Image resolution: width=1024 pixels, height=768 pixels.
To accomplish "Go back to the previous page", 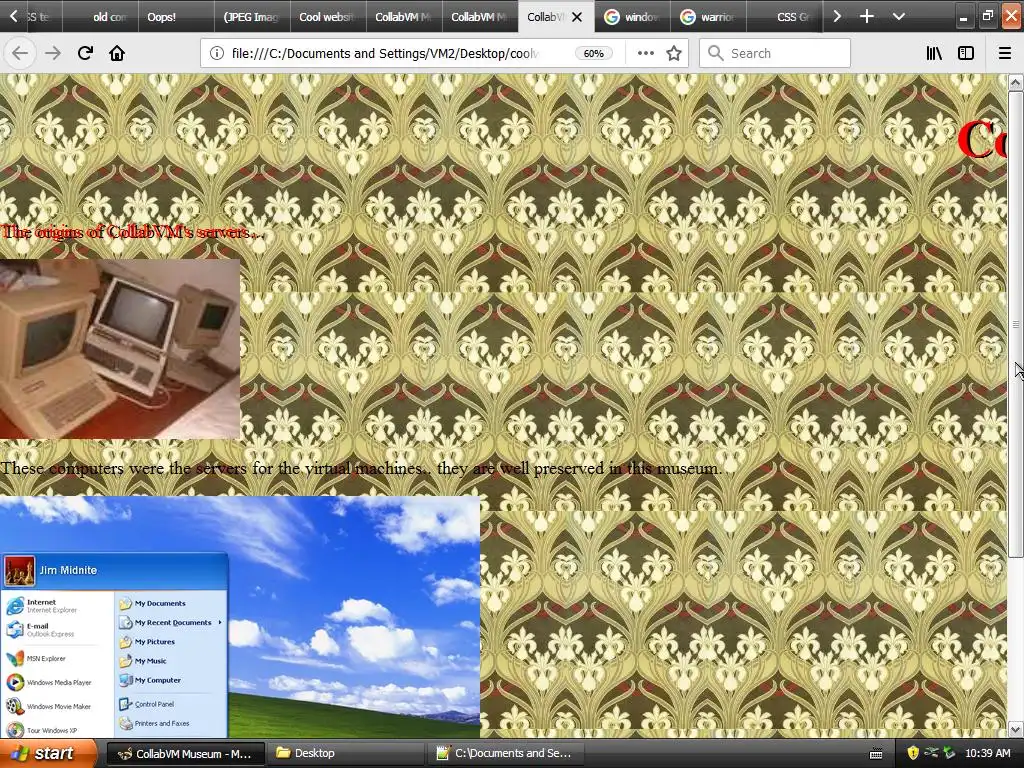I will 20,53.
